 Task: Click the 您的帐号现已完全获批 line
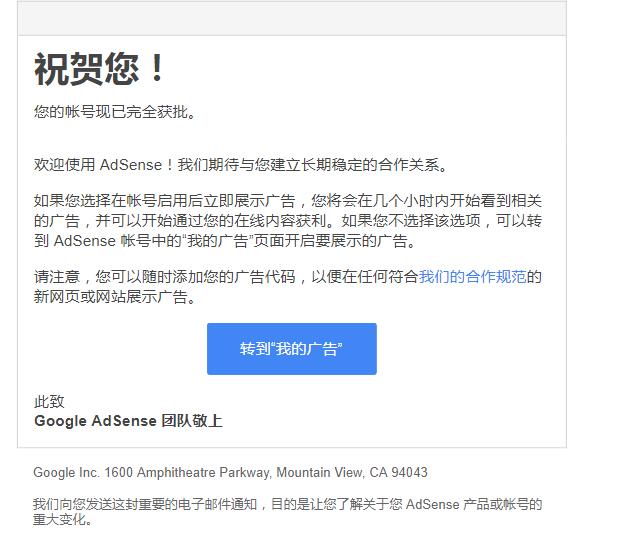[x=115, y=112]
